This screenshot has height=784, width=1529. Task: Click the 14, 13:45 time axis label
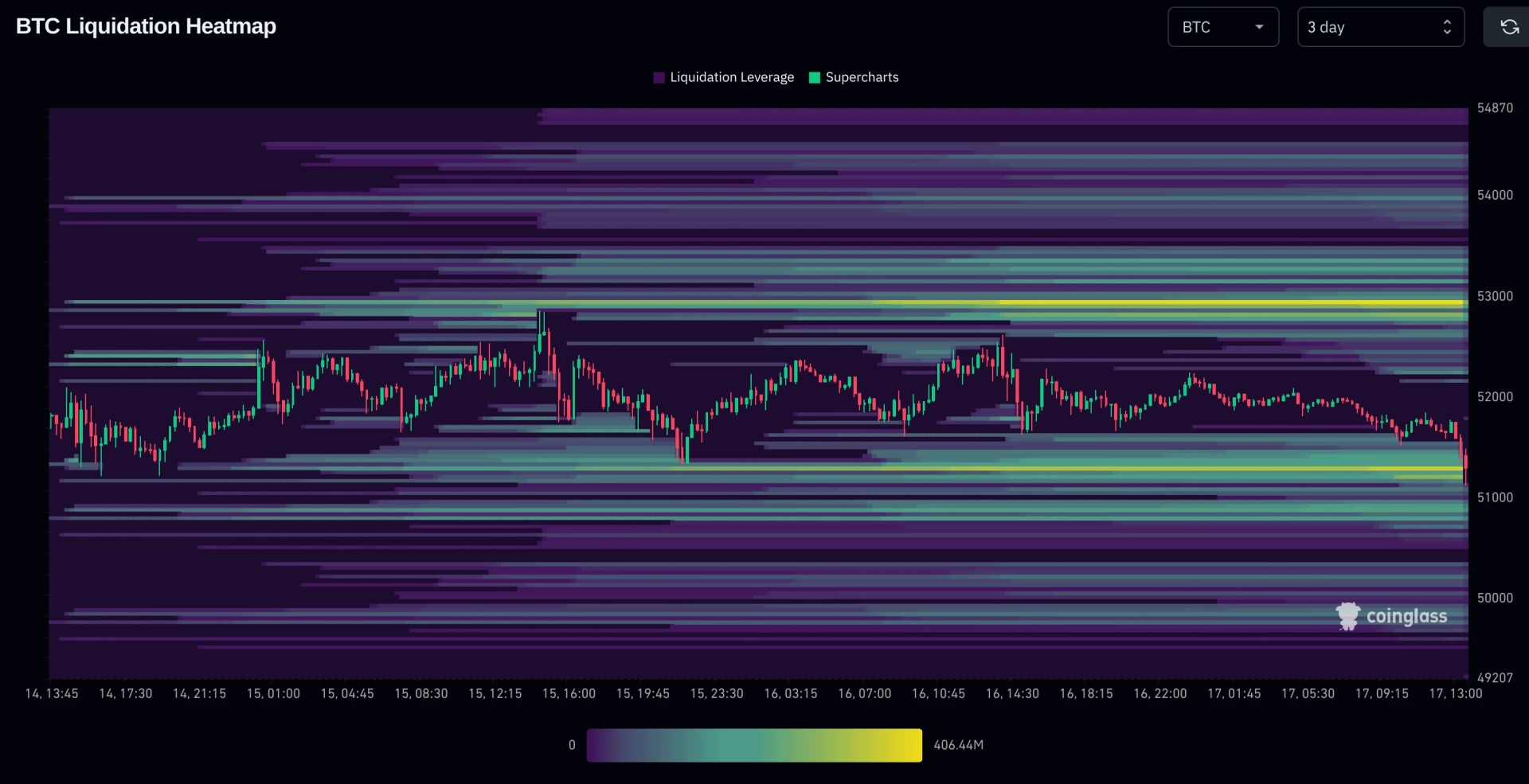coord(52,693)
